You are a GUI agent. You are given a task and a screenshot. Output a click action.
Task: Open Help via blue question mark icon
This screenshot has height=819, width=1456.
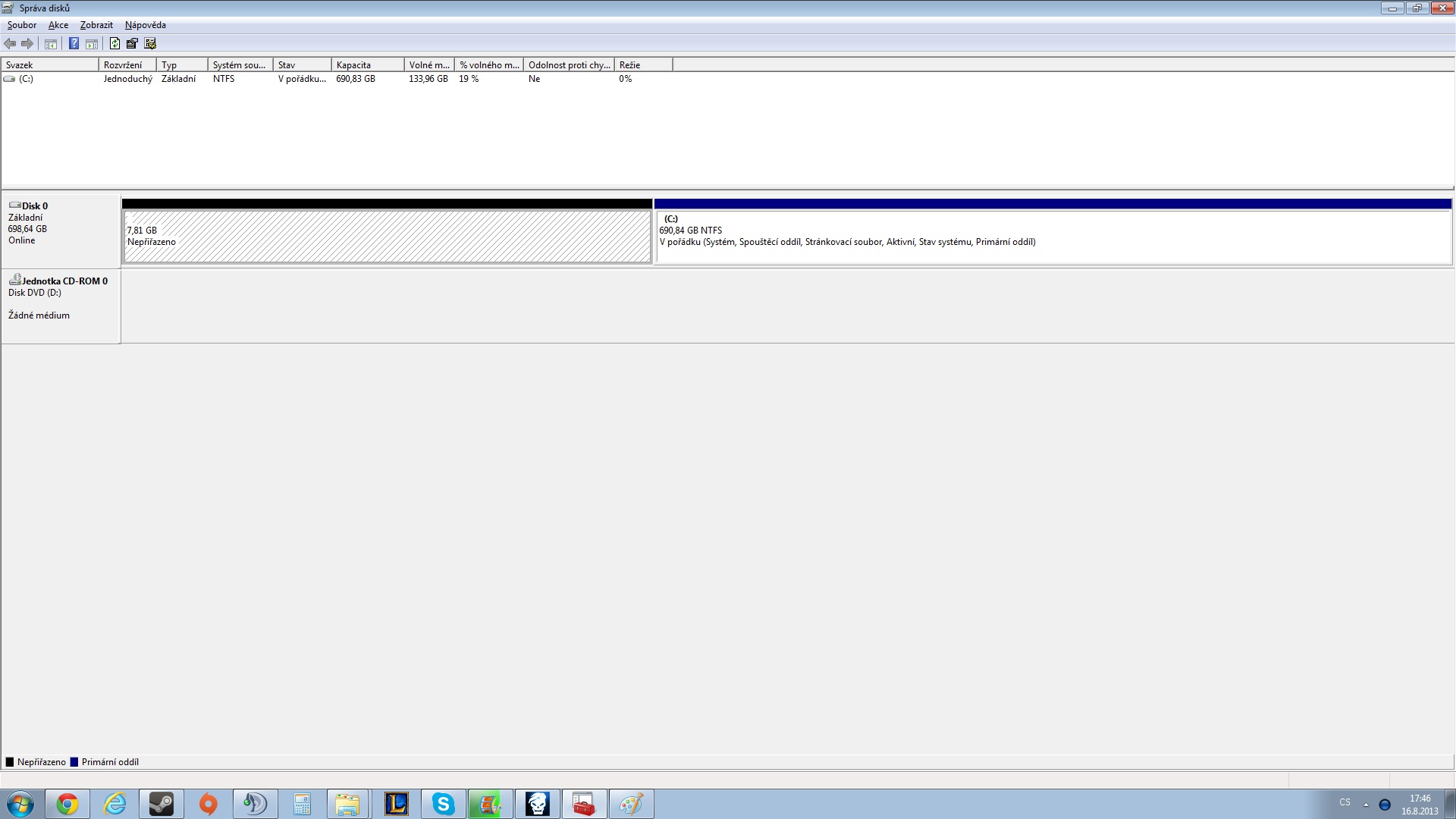[x=74, y=44]
